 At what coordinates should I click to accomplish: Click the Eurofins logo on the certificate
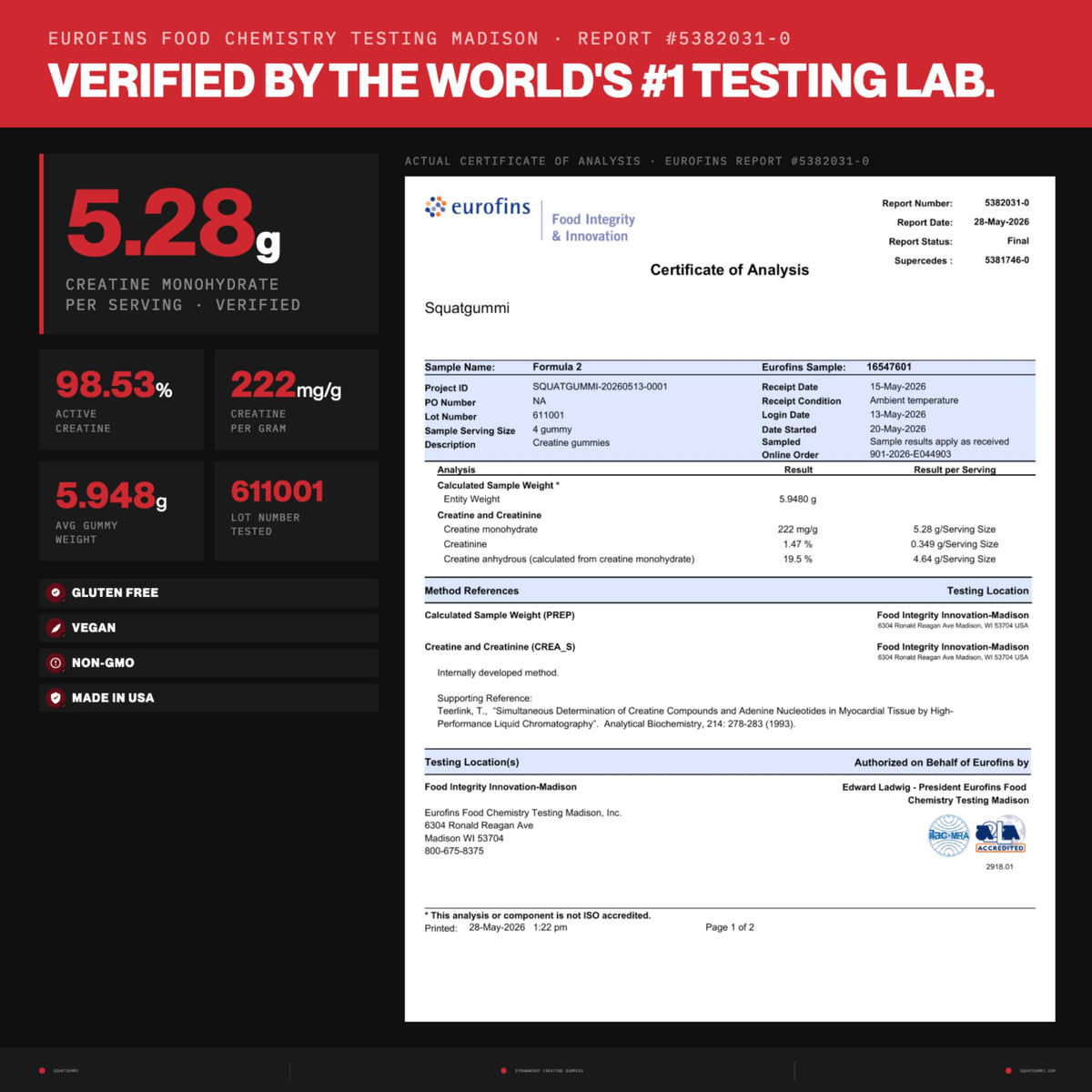coord(477,207)
